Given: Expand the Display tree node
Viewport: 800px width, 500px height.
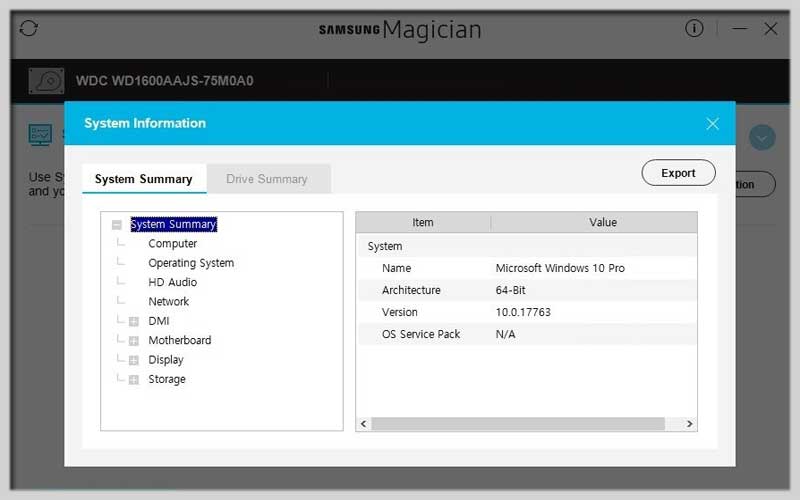Looking at the screenshot, I should pyautogui.click(x=134, y=360).
